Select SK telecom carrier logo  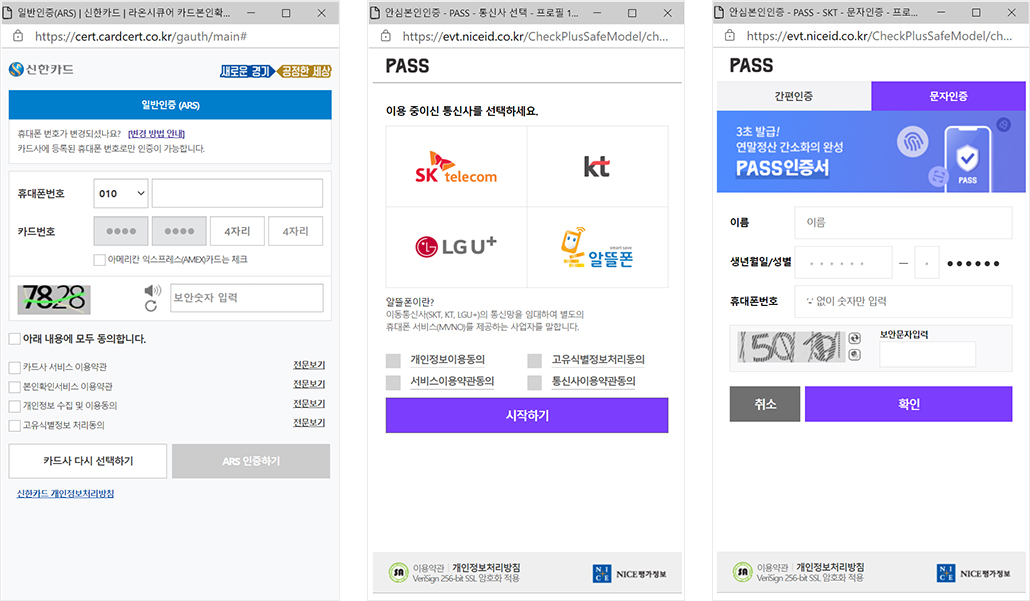click(457, 167)
